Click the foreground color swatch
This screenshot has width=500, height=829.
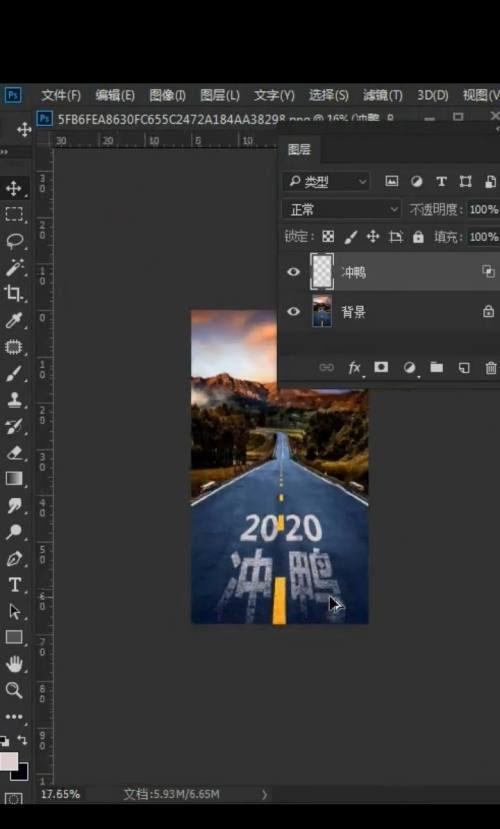8,761
